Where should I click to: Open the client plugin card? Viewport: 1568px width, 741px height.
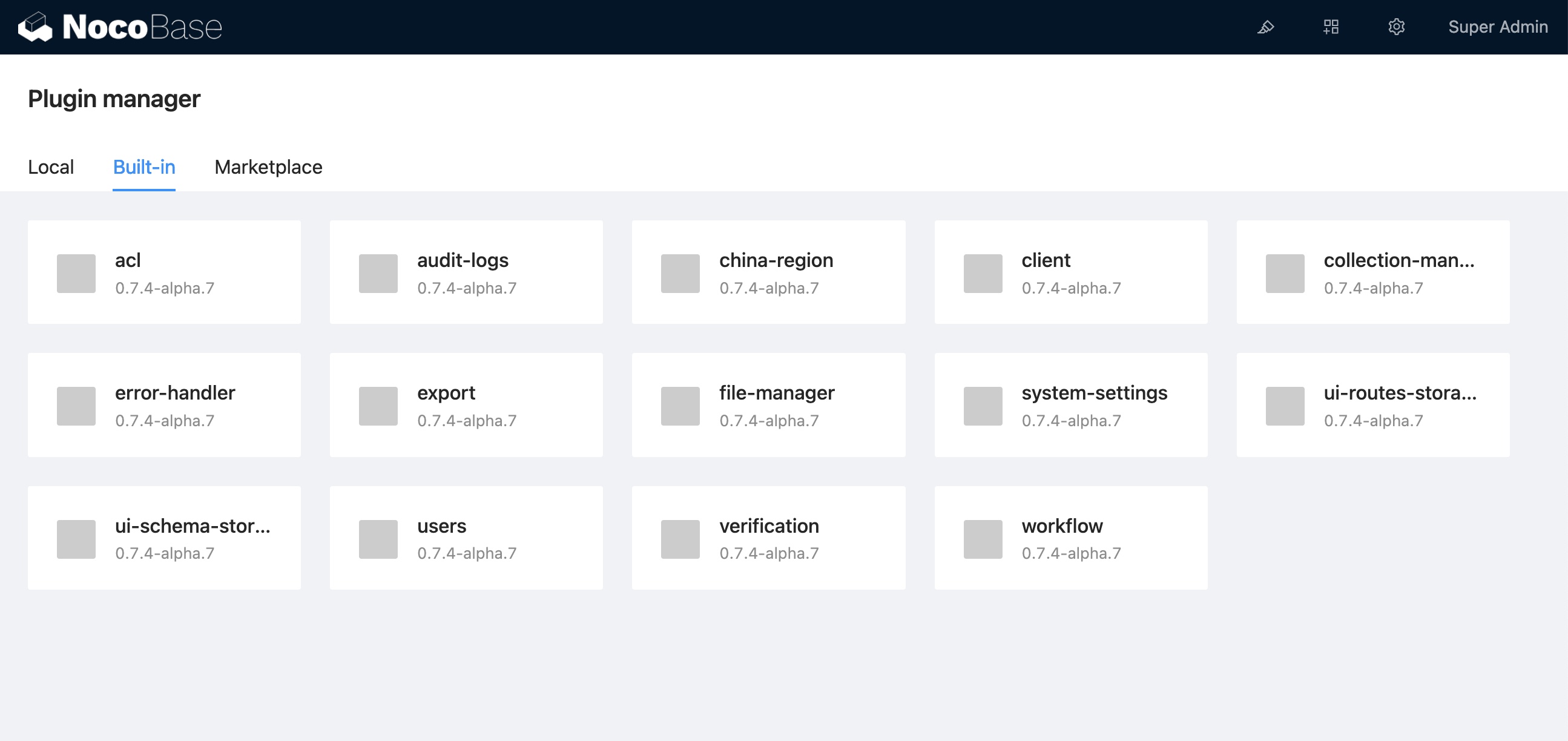[x=1071, y=272]
